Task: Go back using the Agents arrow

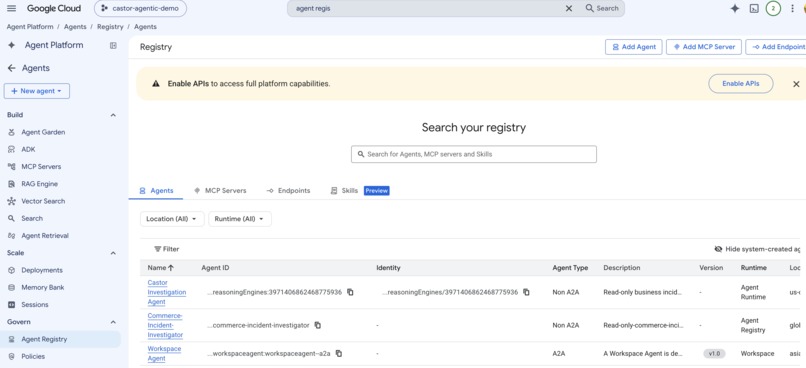Action: click(x=11, y=68)
